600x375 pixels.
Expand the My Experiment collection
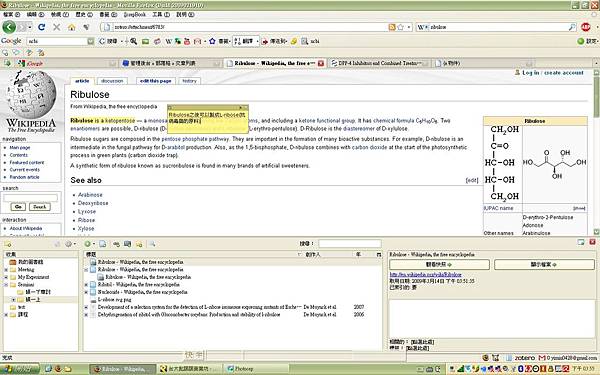coord(6,277)
